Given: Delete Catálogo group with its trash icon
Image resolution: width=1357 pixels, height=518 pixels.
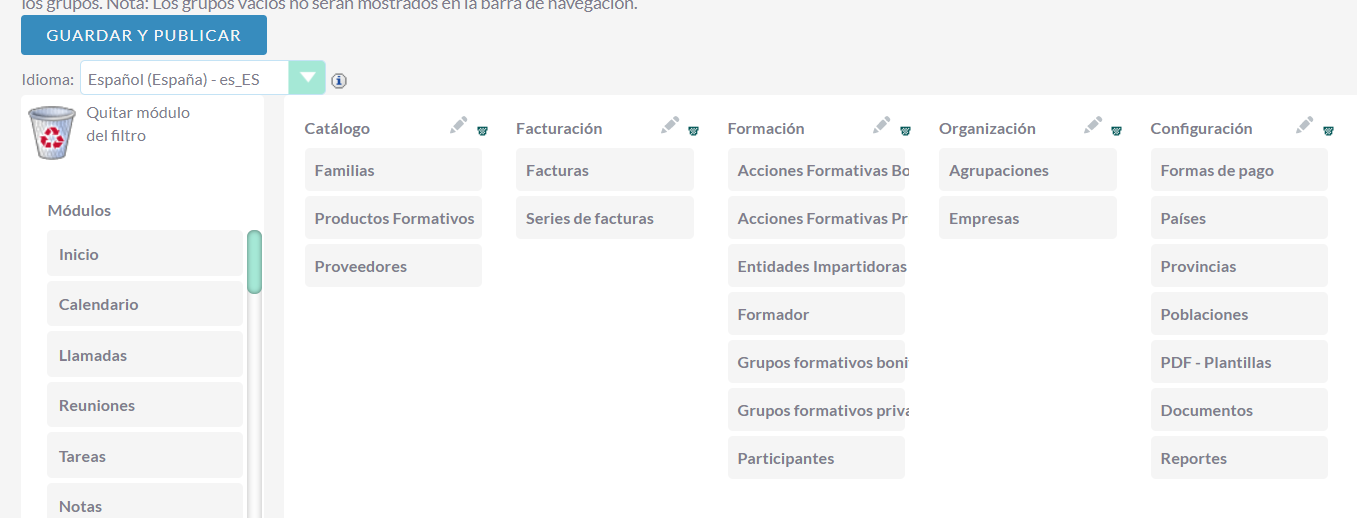Looking at the screenshot, I should click(482, 130).
